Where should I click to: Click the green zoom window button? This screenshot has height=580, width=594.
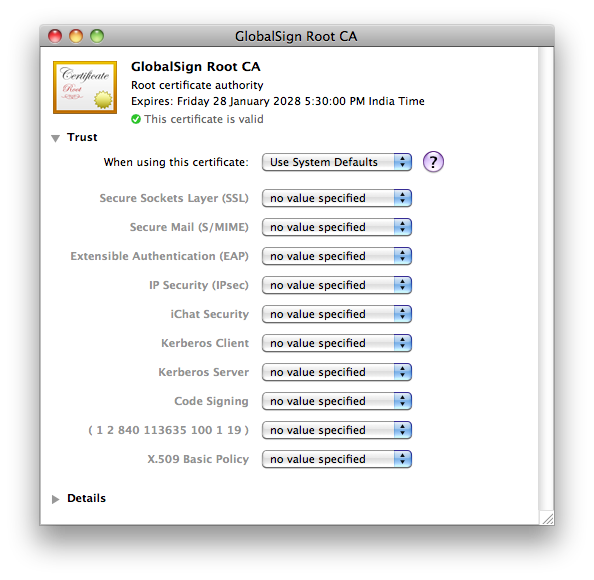click(97, 36)
